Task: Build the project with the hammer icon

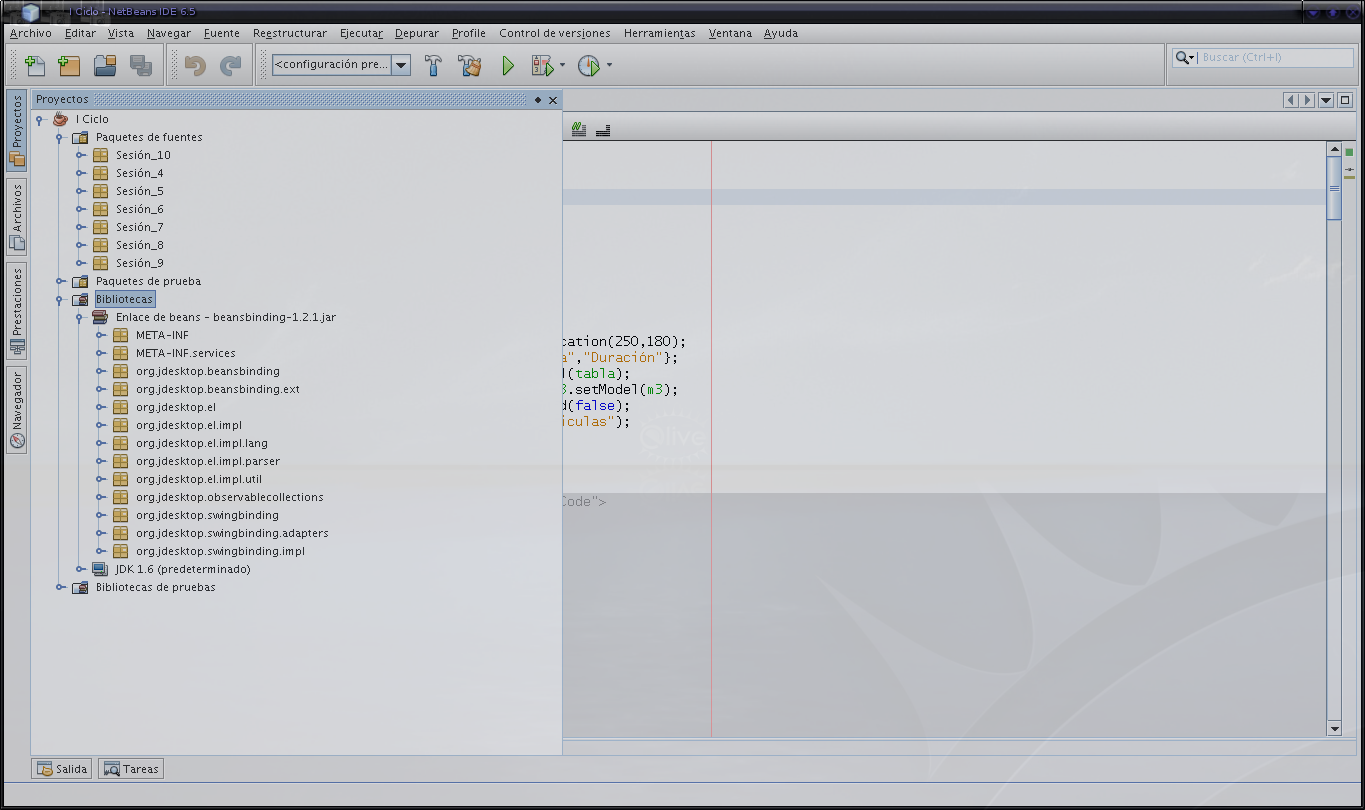Action: [x=433, y=66]
